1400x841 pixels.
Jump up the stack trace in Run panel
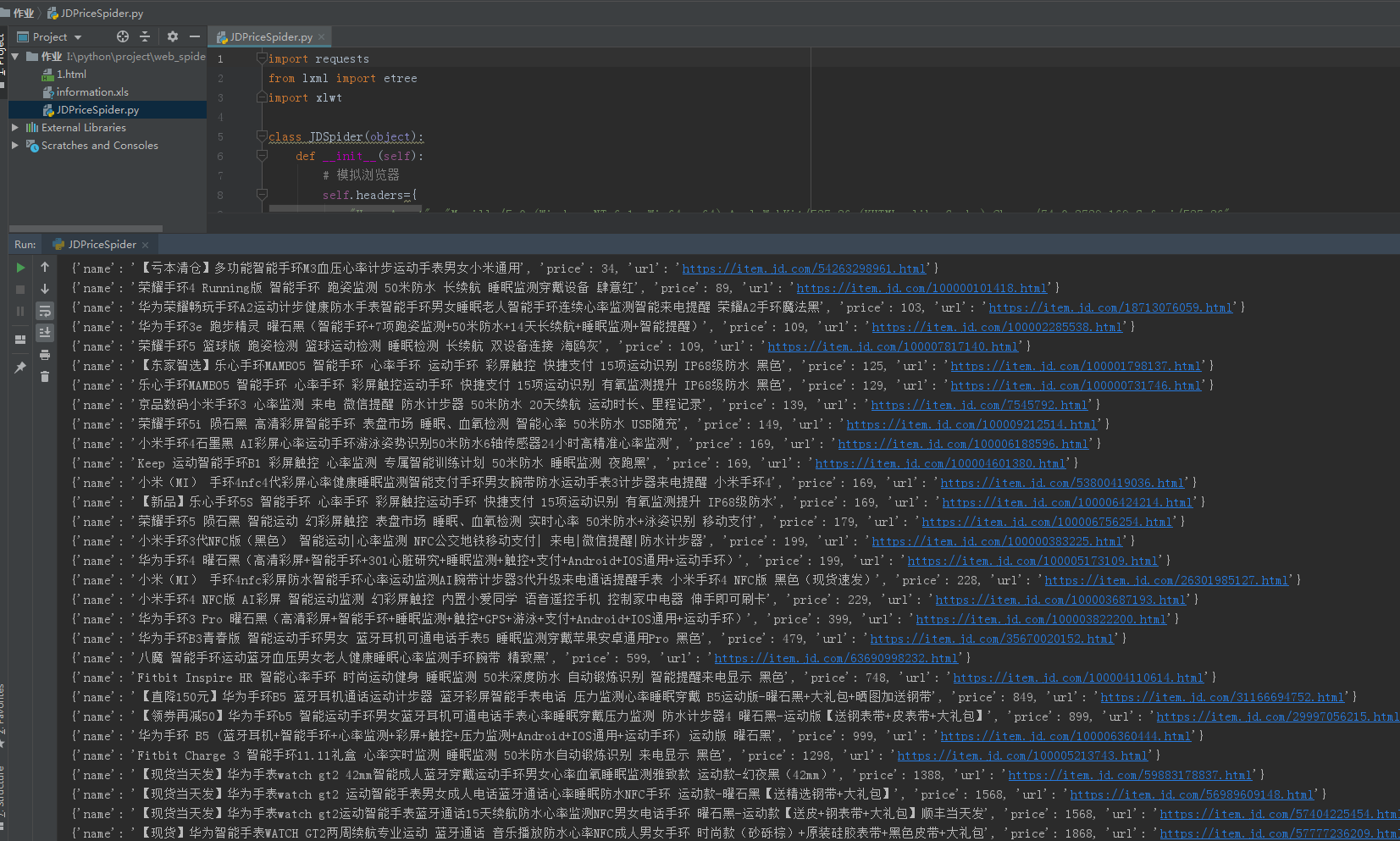pos(45,268)
